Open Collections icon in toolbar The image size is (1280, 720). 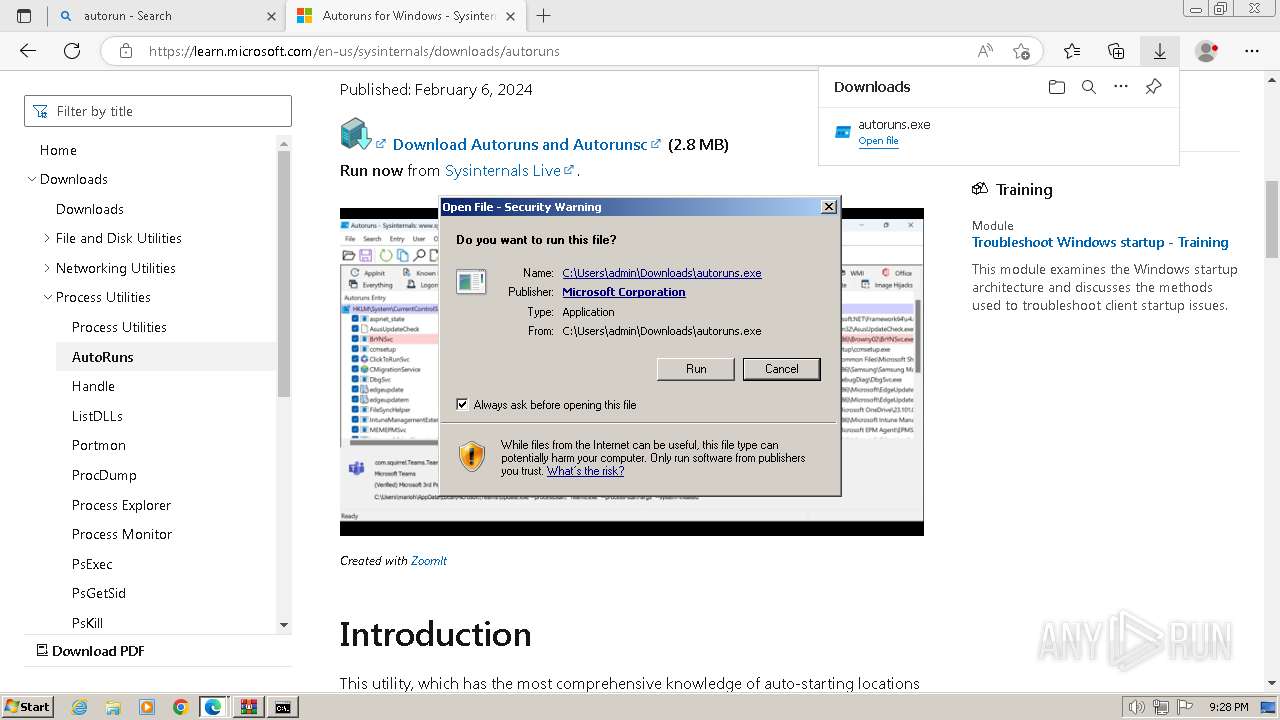[x=1116, y=51]
